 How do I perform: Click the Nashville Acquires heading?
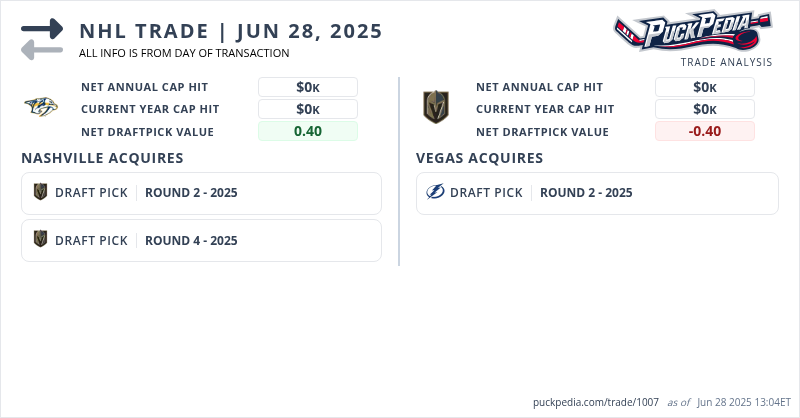[102, 158]
